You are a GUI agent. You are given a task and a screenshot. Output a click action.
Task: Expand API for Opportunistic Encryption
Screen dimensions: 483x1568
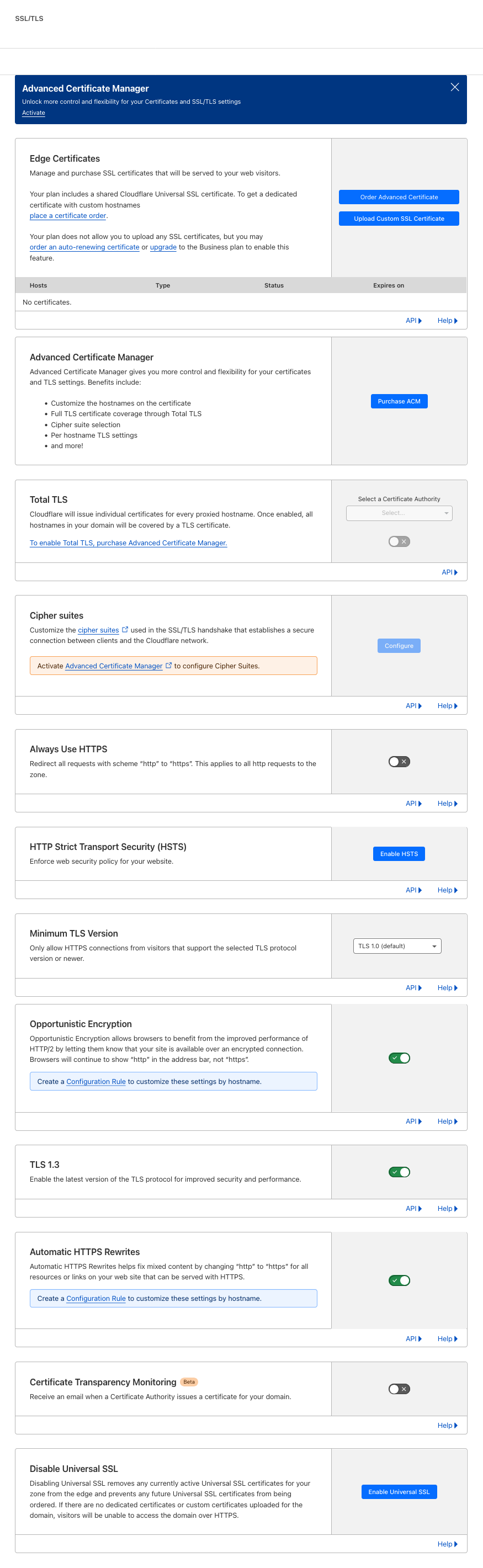[413, 1121]
